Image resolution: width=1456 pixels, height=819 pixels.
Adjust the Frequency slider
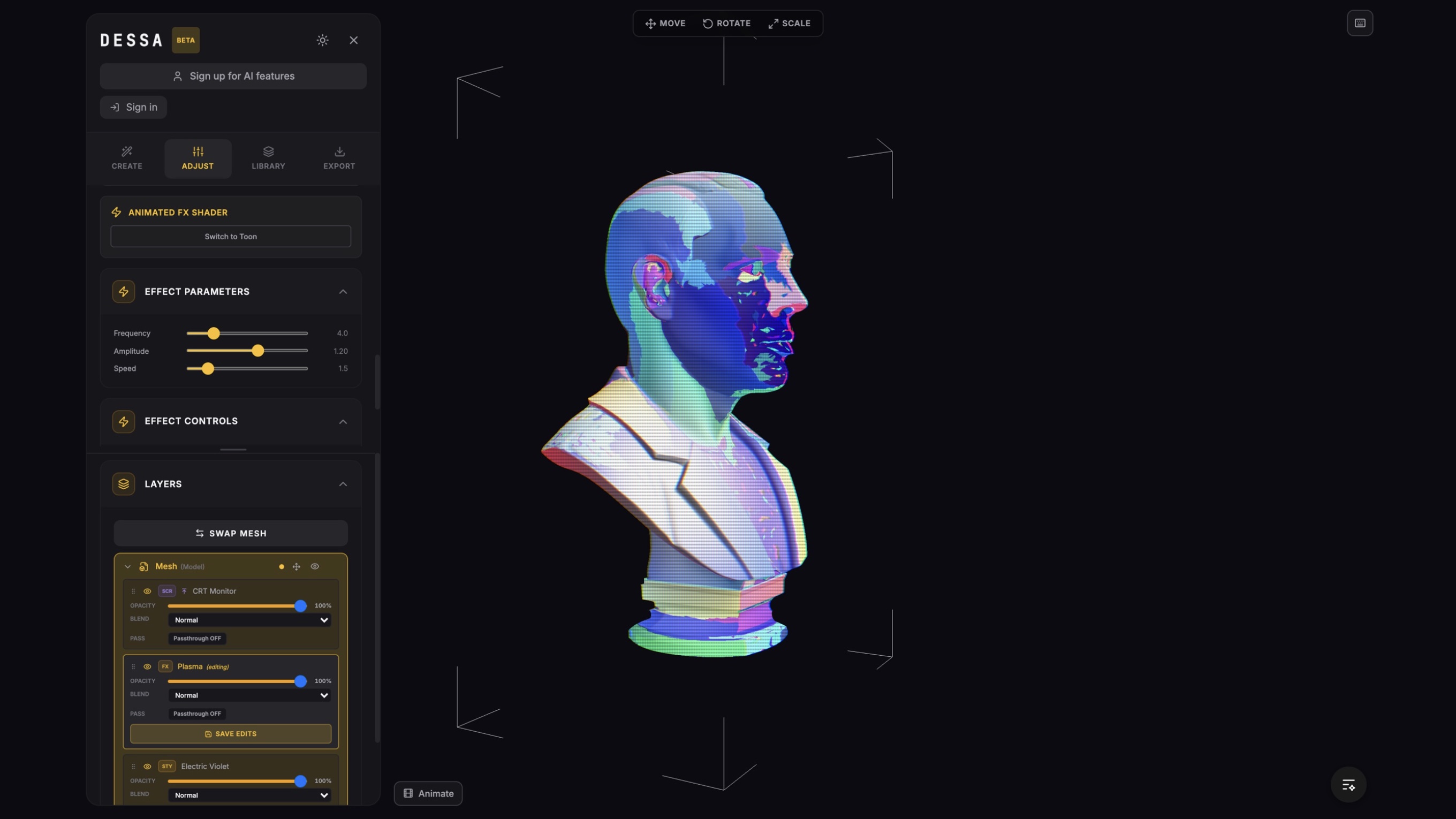point(247,333)
